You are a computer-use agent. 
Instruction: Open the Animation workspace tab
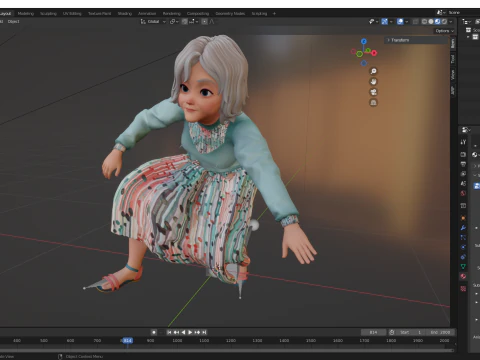[147, 14]
